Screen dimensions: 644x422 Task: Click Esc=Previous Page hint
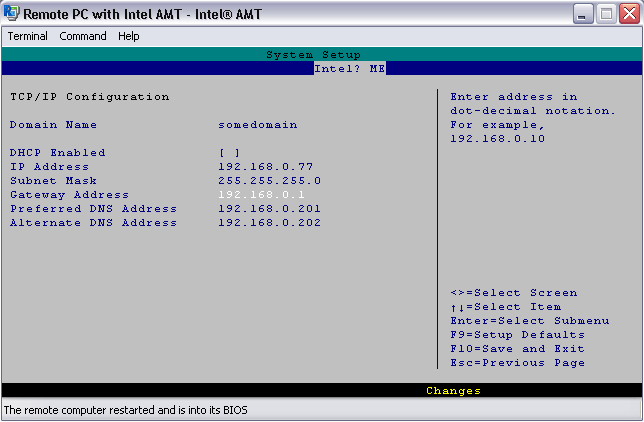(x=517, y=363)
